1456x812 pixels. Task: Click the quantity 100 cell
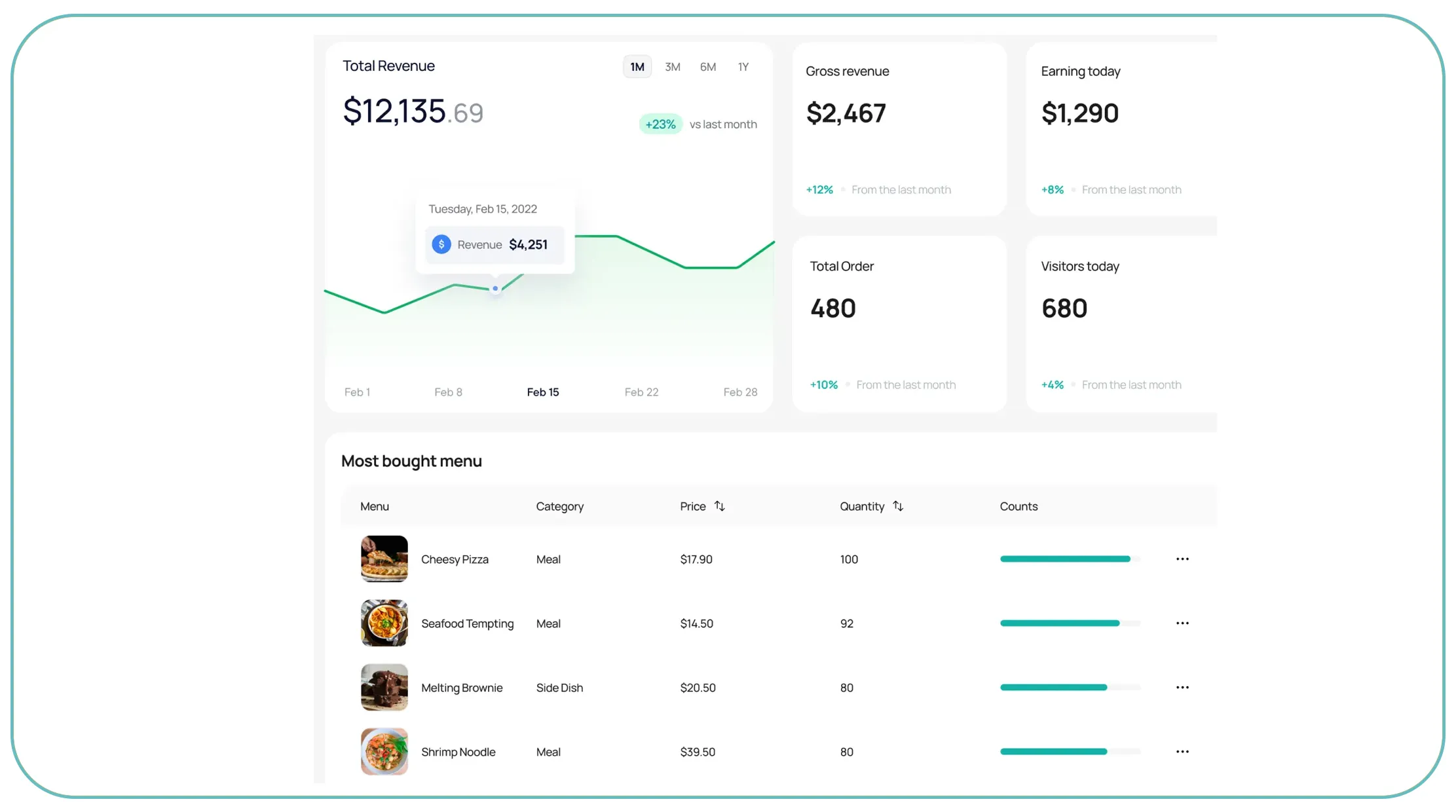pyautogui.click(x=849, y=559)
